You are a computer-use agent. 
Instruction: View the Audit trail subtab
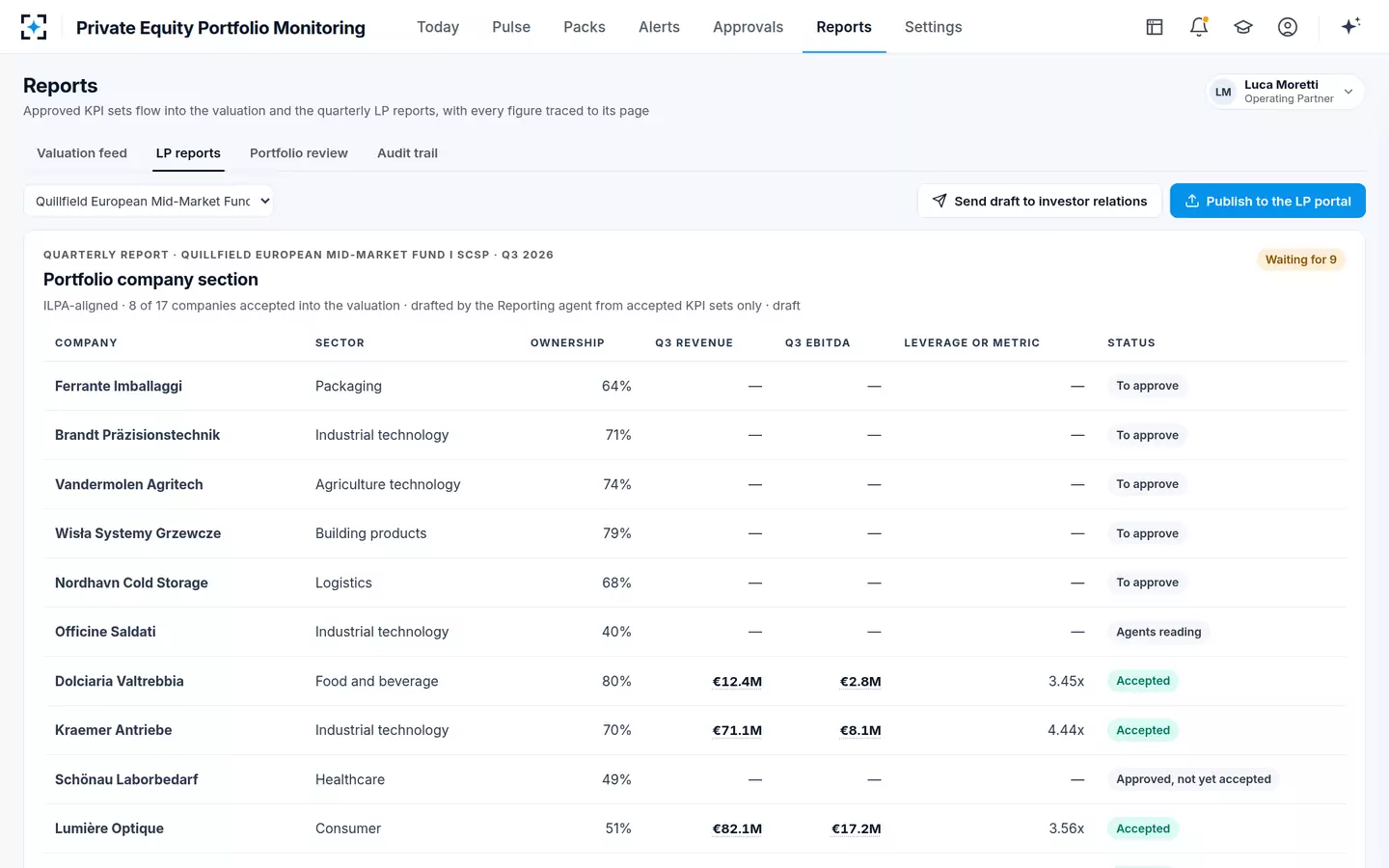tap(407, 153)
